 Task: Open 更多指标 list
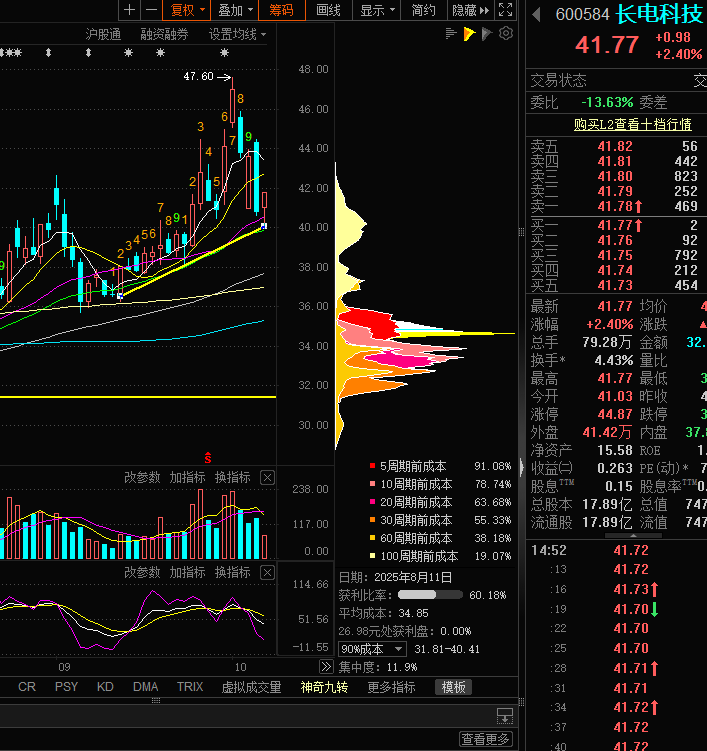tap(391, 687)
